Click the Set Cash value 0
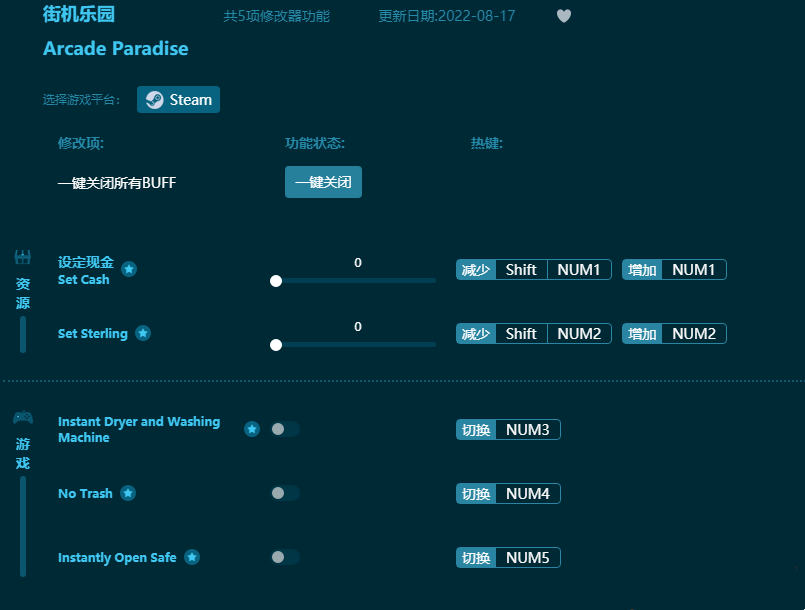Viewport: 805px width, 610px height. 358,263
